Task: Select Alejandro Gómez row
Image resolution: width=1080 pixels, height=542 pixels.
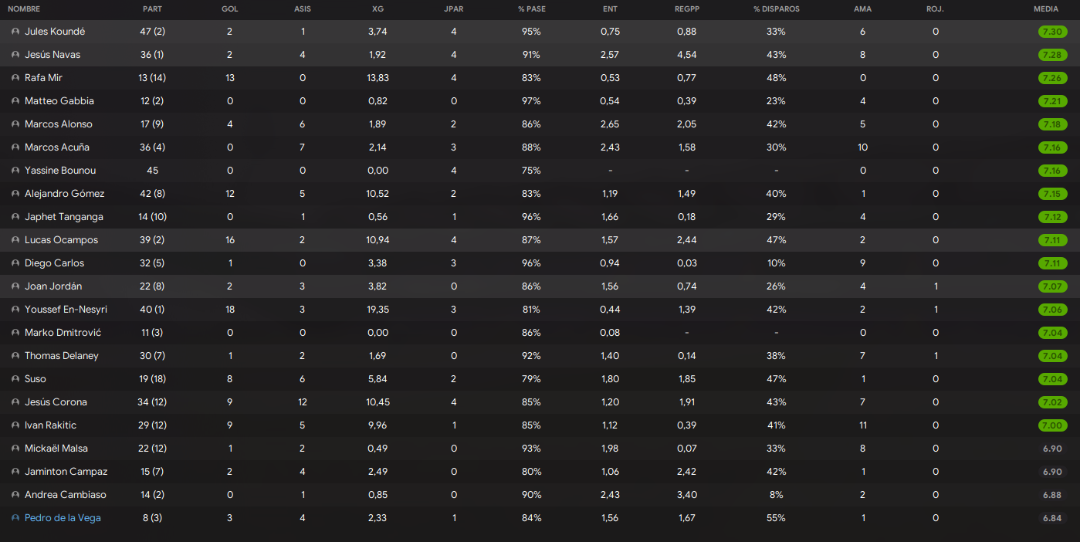Action: 540,194
